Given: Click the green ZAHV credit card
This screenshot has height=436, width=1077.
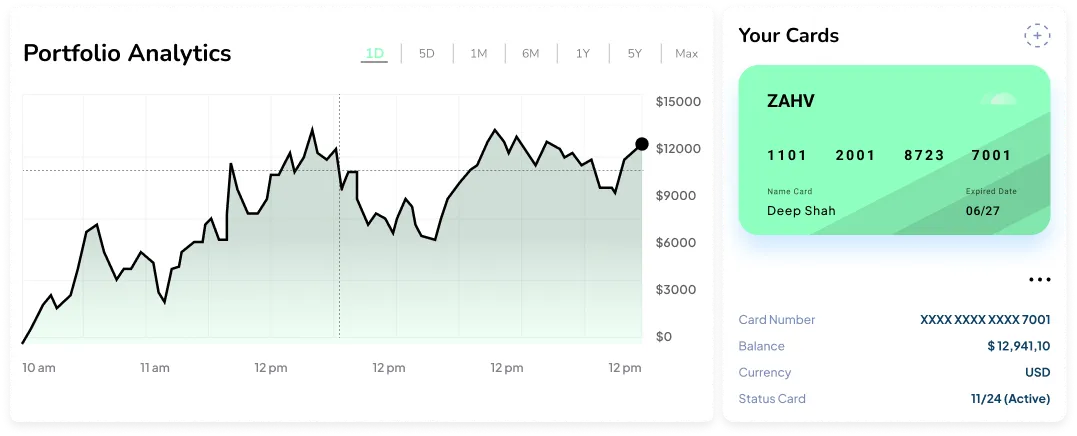Looking at the screenshot, I should coord(894,150).
